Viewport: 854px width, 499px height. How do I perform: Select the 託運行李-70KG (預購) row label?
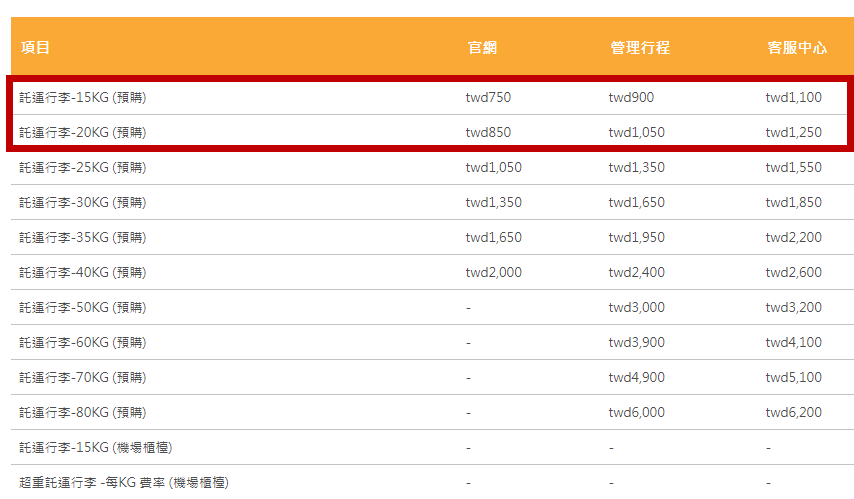click(x=83, y=378)
